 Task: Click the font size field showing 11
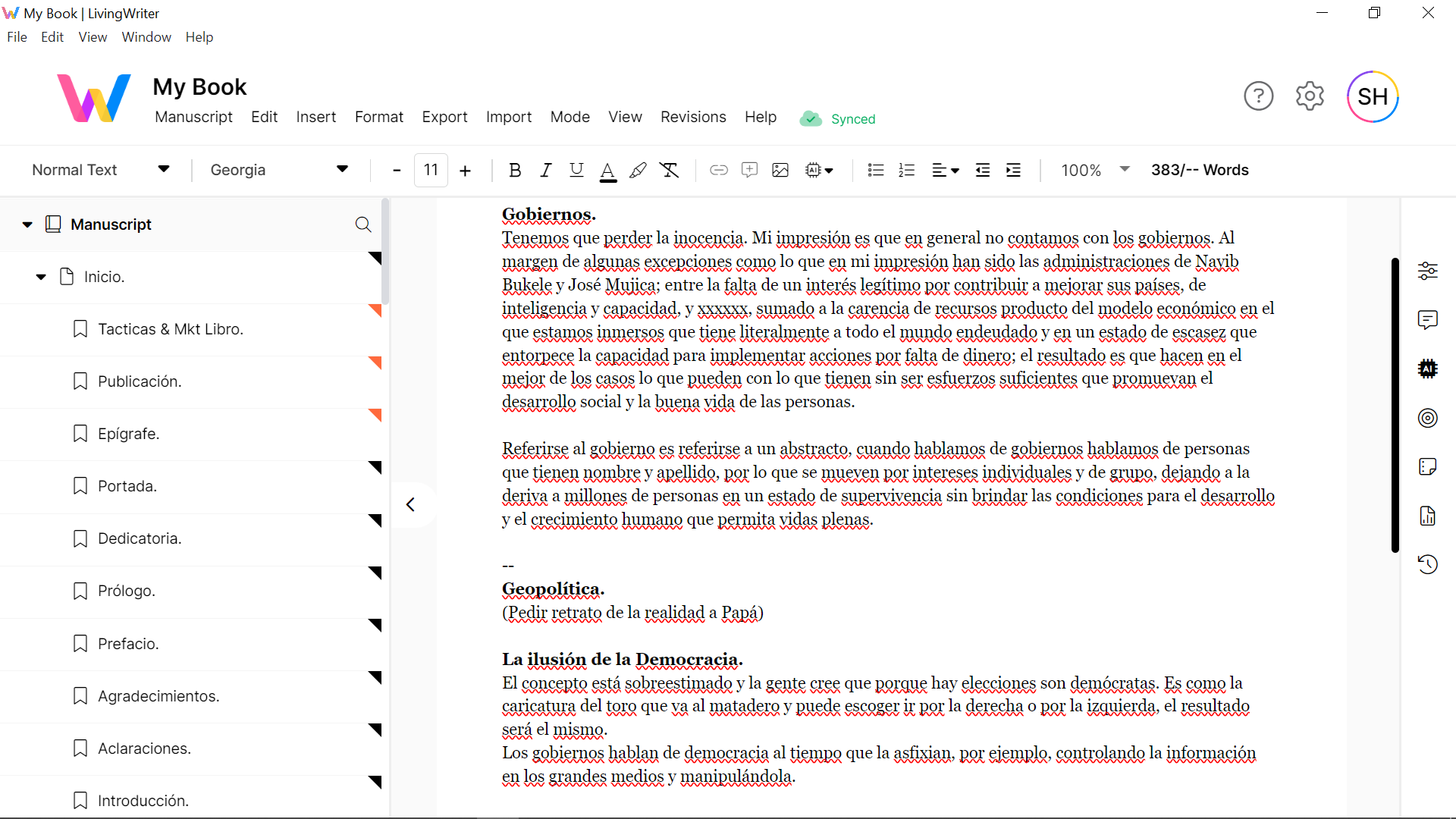tap(431, 170)
